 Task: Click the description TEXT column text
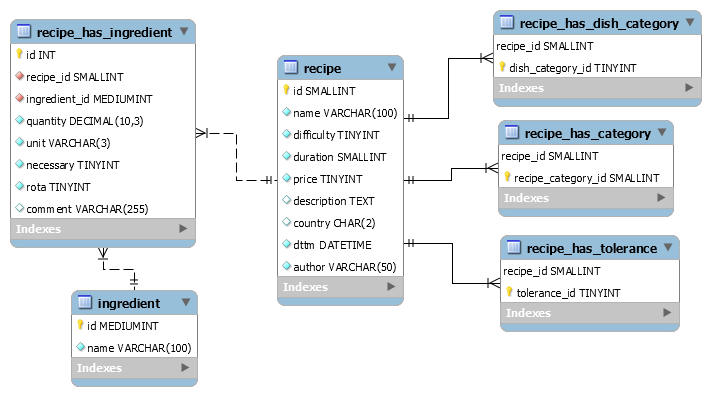coord(334,201)
